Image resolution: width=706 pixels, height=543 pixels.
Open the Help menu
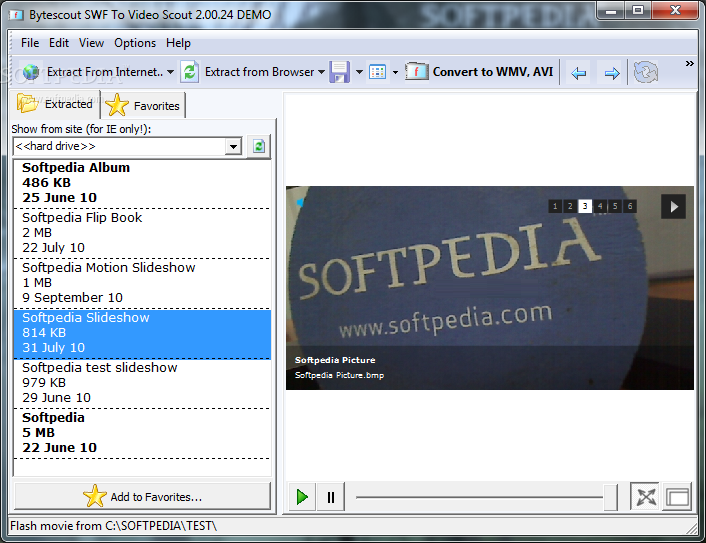[178, 43]
